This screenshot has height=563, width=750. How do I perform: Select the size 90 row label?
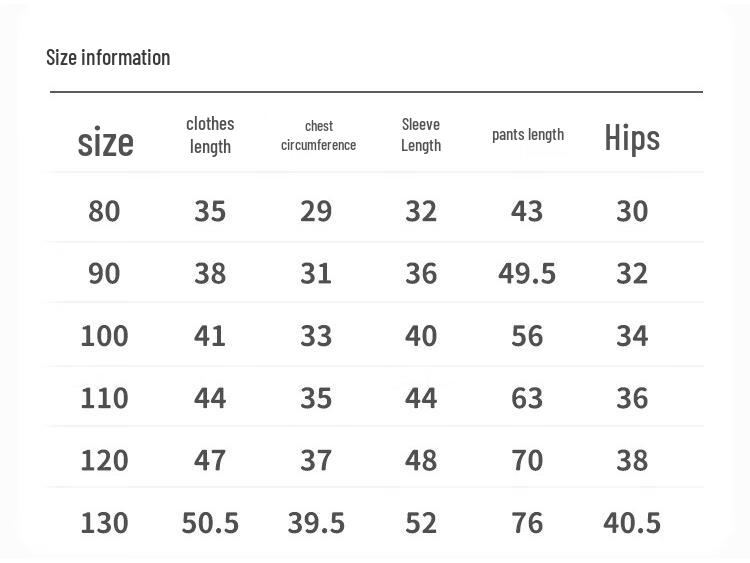tap(104, 273)
